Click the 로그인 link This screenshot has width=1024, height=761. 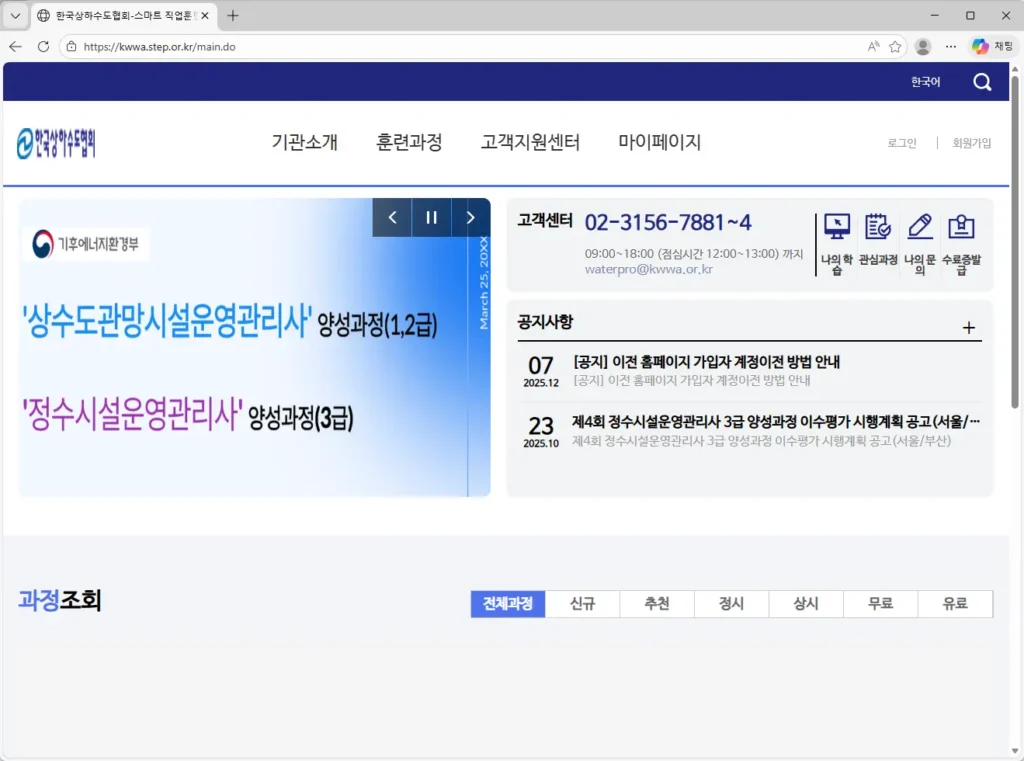coord(901,143)
